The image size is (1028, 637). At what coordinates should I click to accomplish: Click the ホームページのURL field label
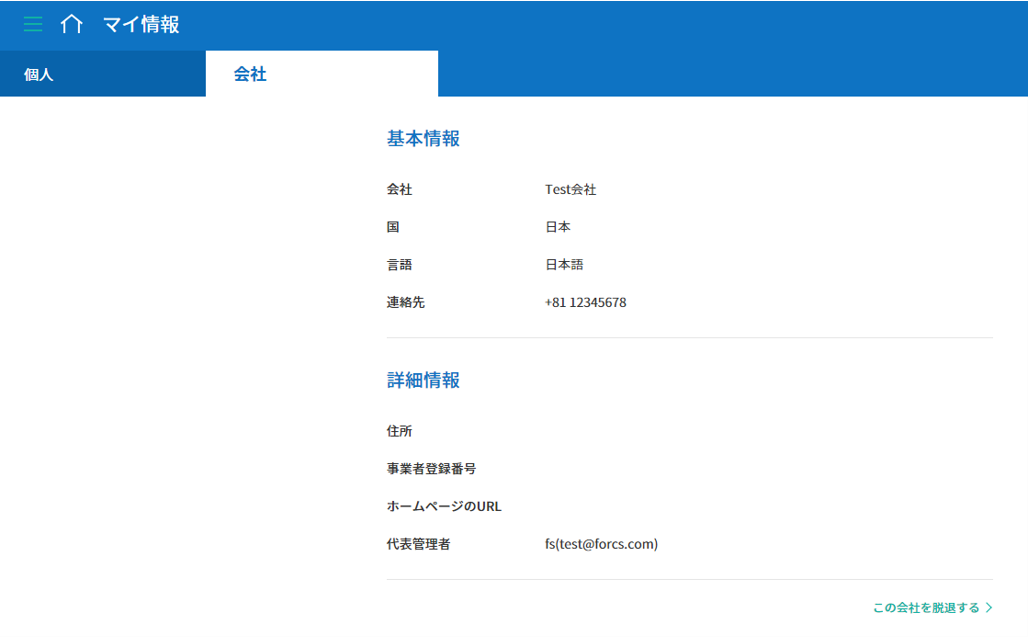[x=444, y=506]
